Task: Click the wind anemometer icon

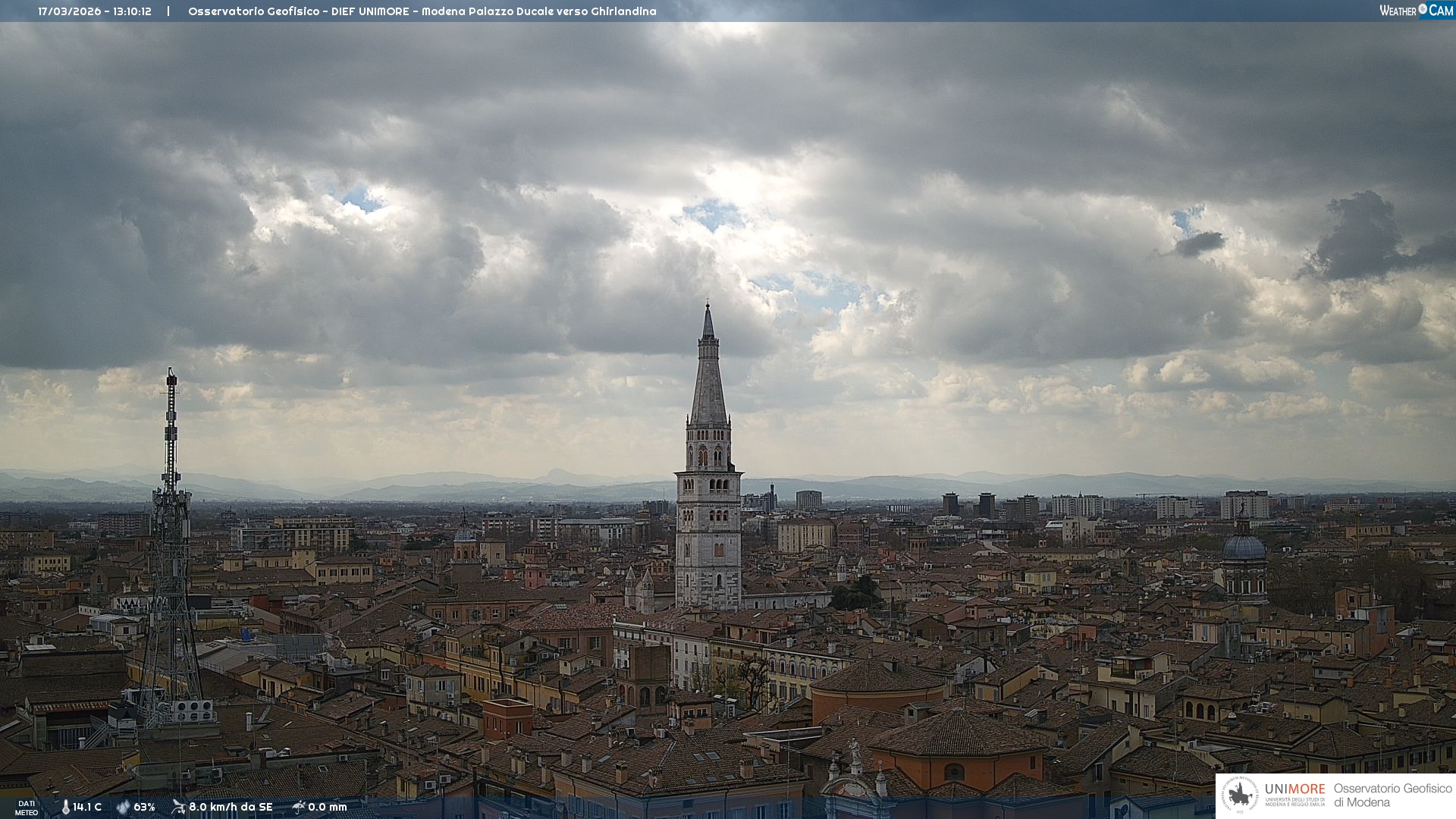Action: pyautogui.click(x=178, y=807)
